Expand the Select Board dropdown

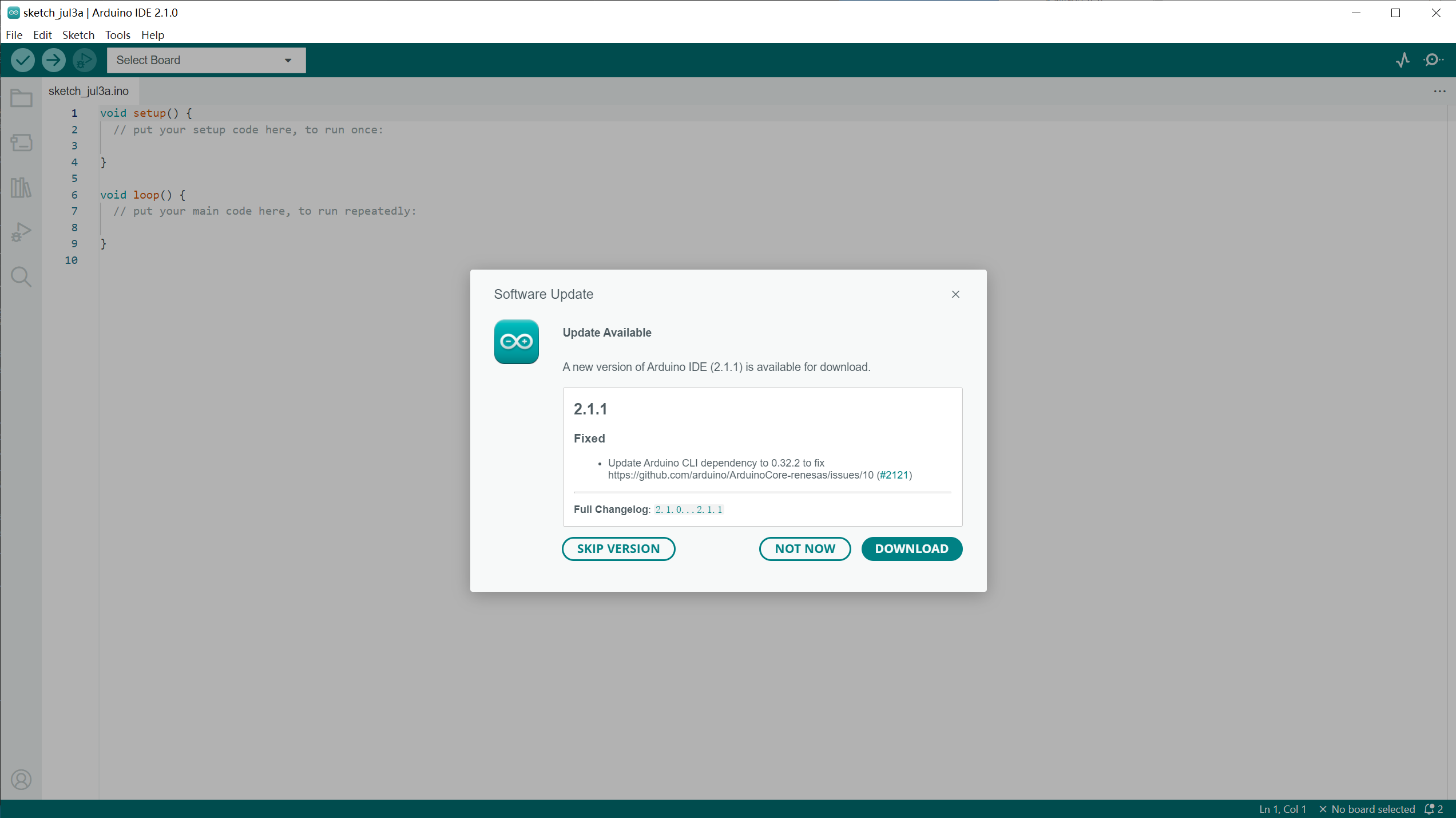coord(206,60)
